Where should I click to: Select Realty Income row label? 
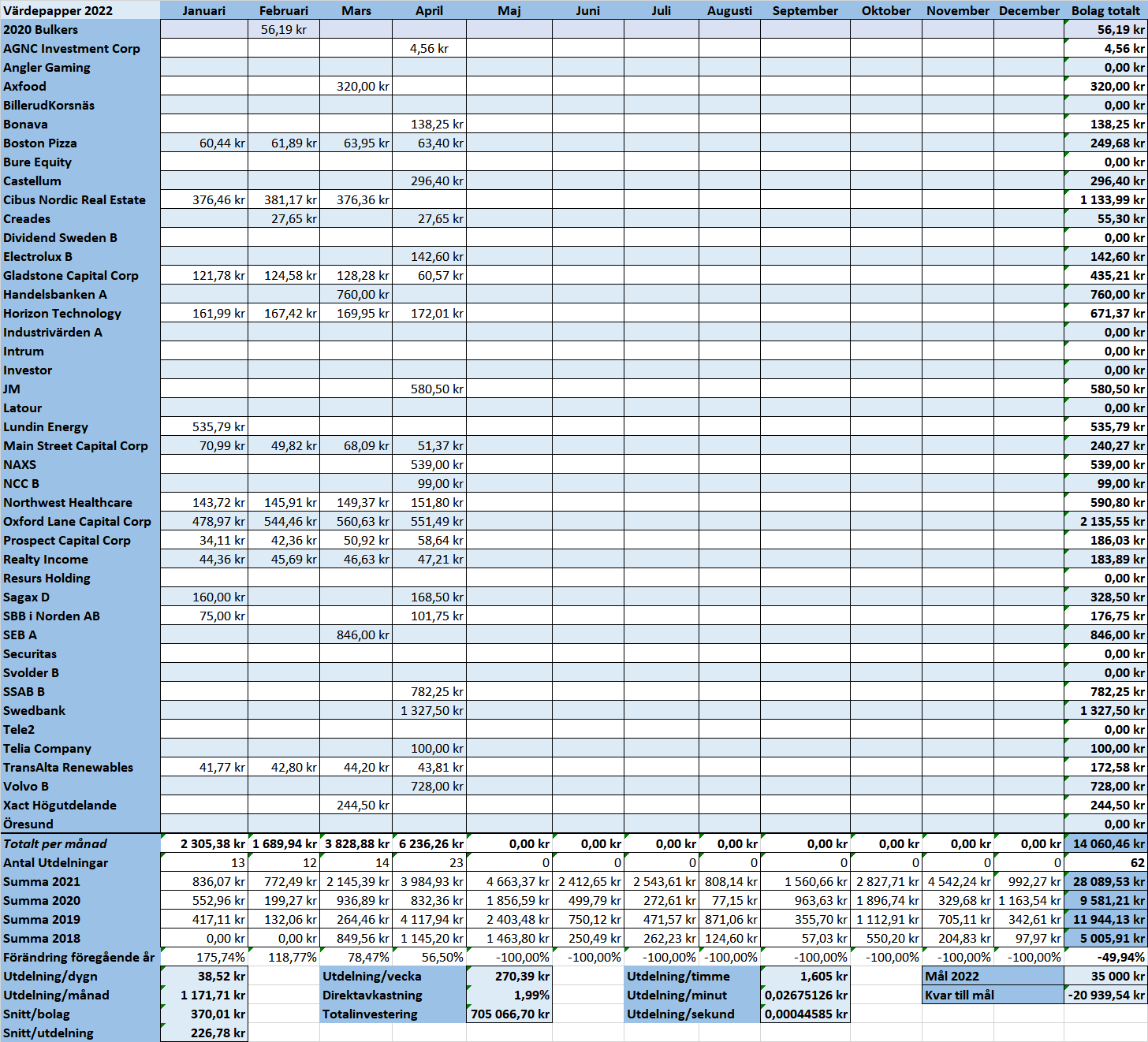pyautogui.click(x=80, y=559)
